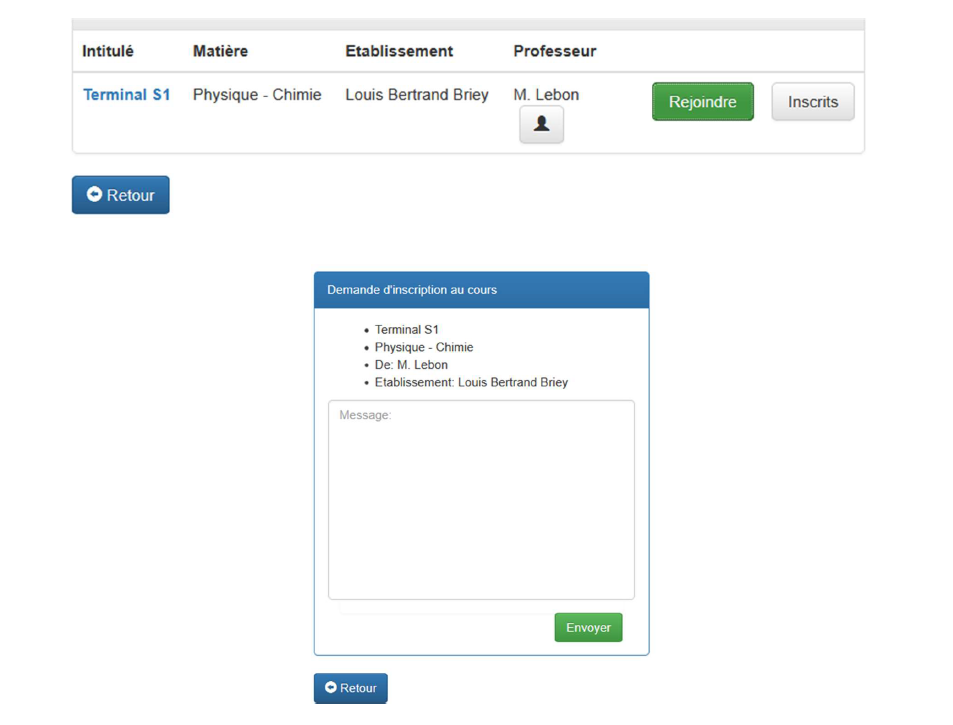Click the arrow icon on the large Retour button
The image size is (953, 725).
pos(94,195)
